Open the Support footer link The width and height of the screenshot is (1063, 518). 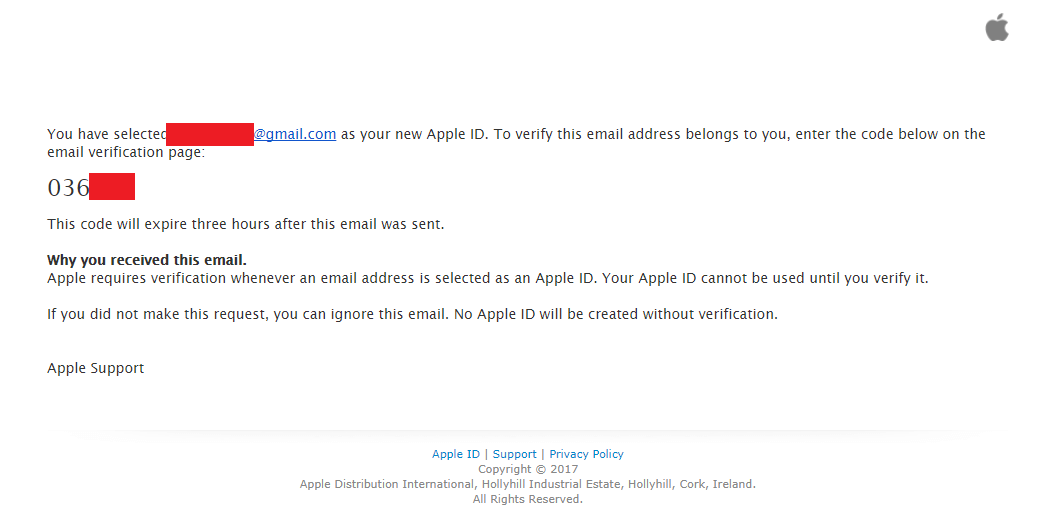pos(515,454)
